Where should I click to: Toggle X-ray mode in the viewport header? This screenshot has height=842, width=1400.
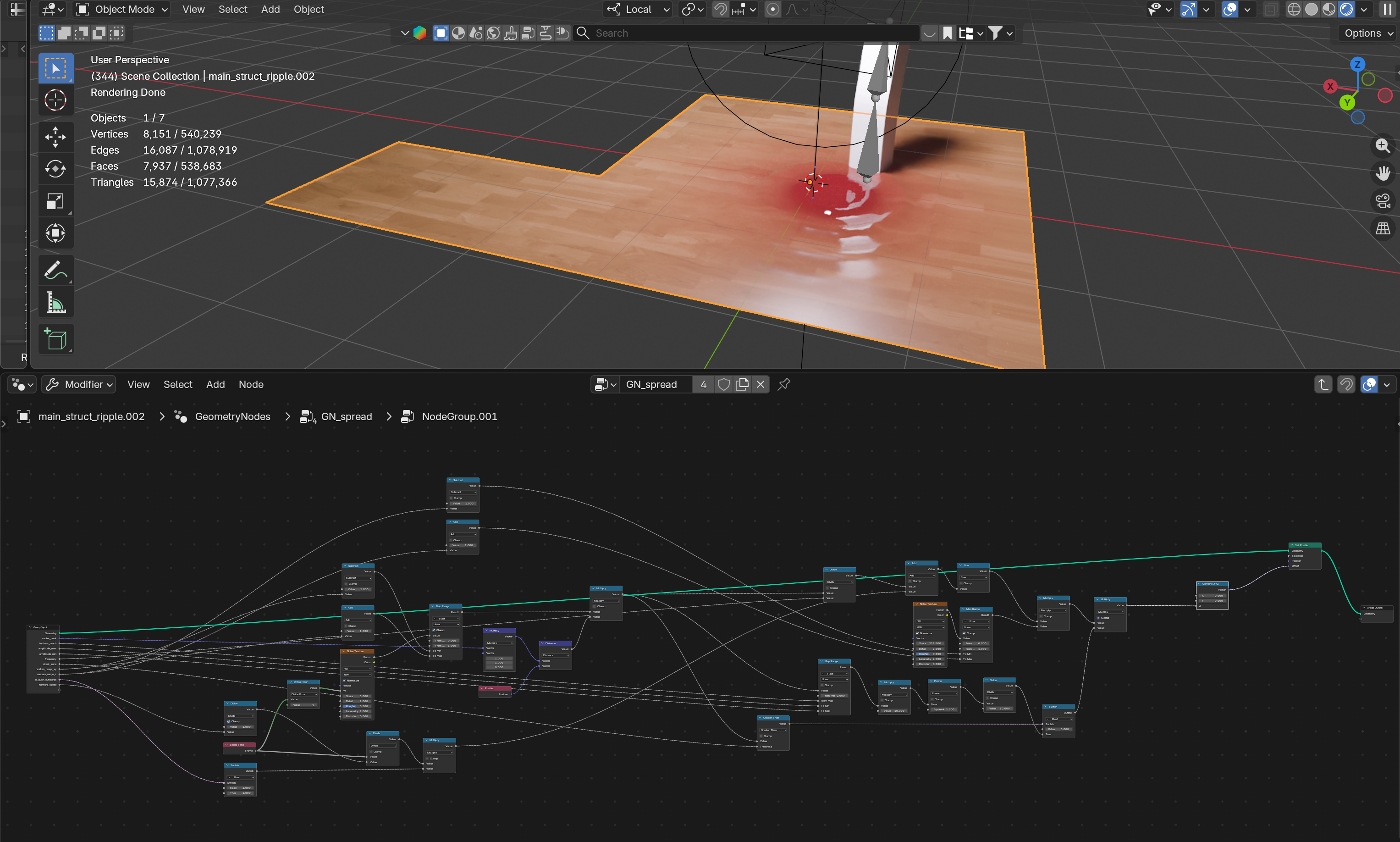tap(1270, 9)
